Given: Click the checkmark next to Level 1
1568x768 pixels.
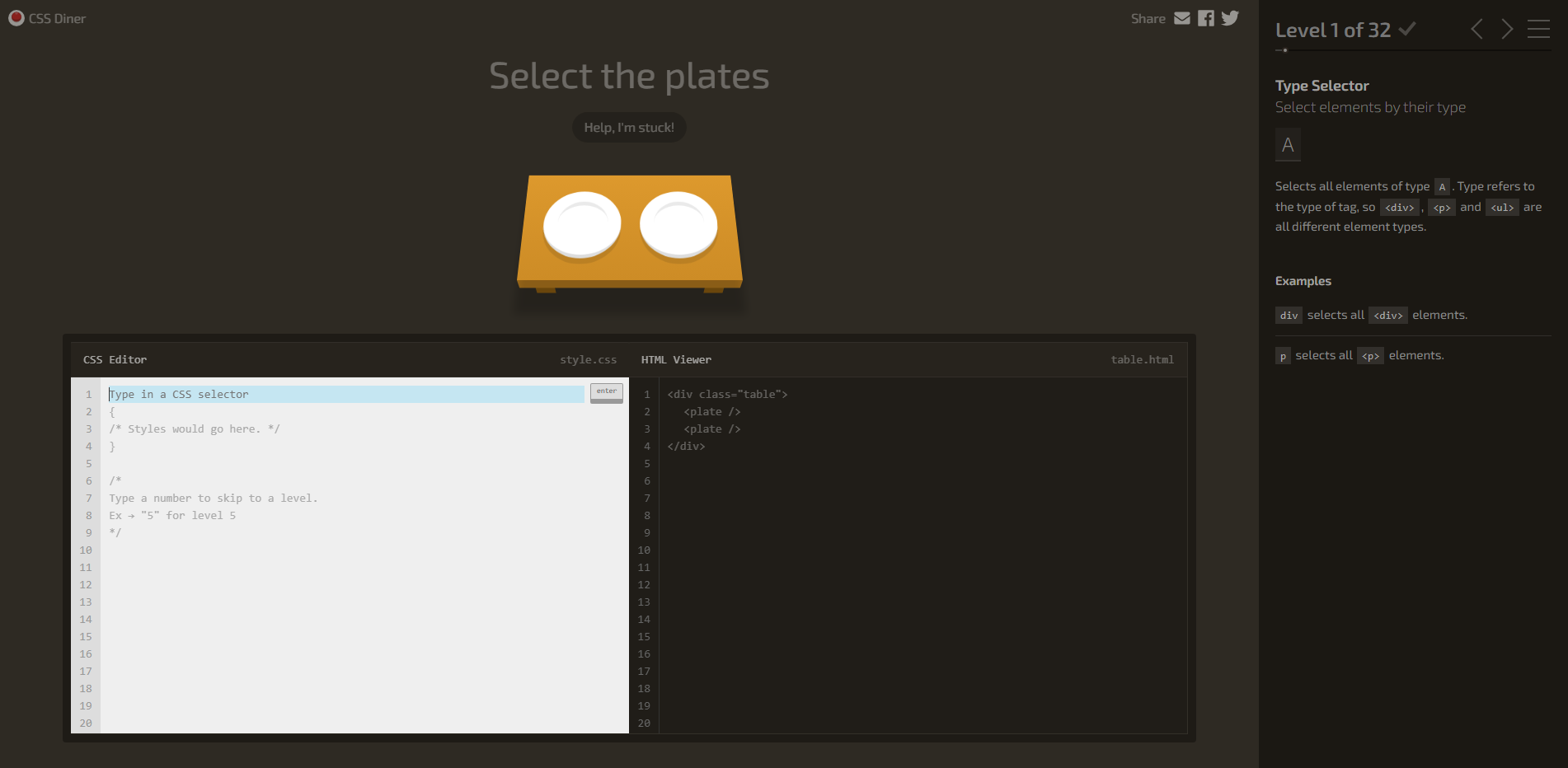Looking at the screenshot, I should click(x=1407, y=29).
